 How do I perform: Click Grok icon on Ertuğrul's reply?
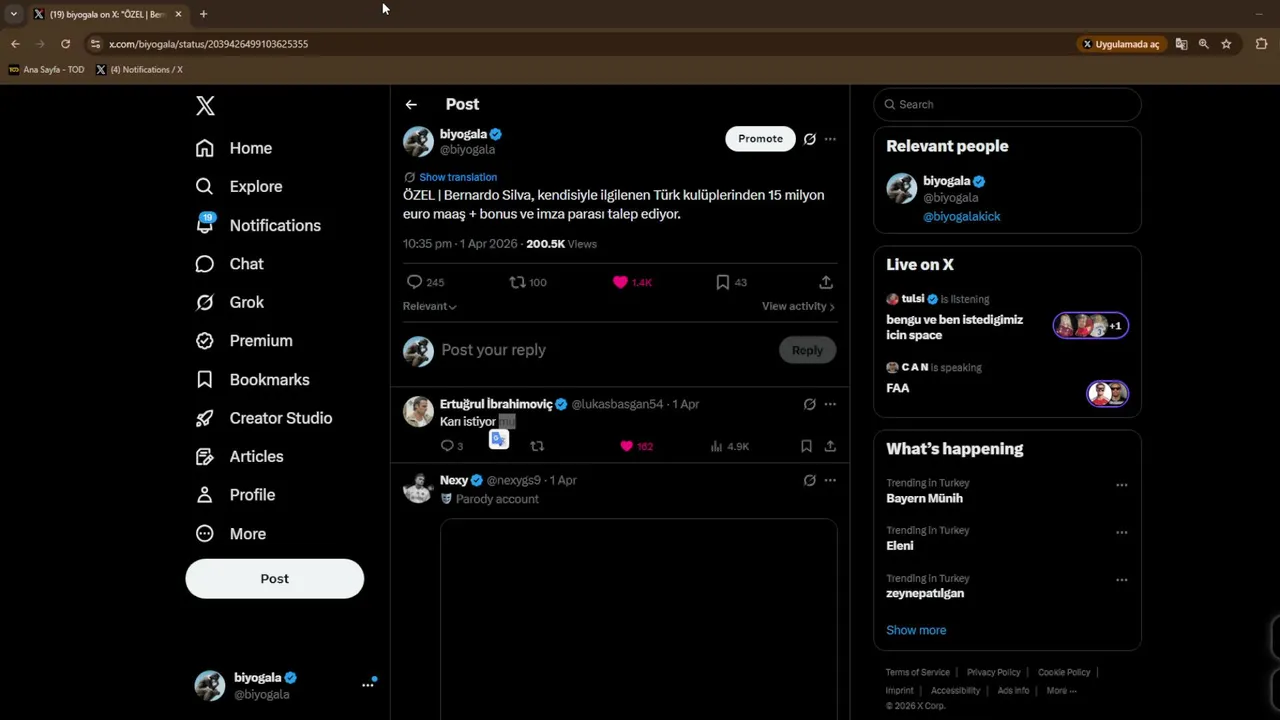click(810, 404)
